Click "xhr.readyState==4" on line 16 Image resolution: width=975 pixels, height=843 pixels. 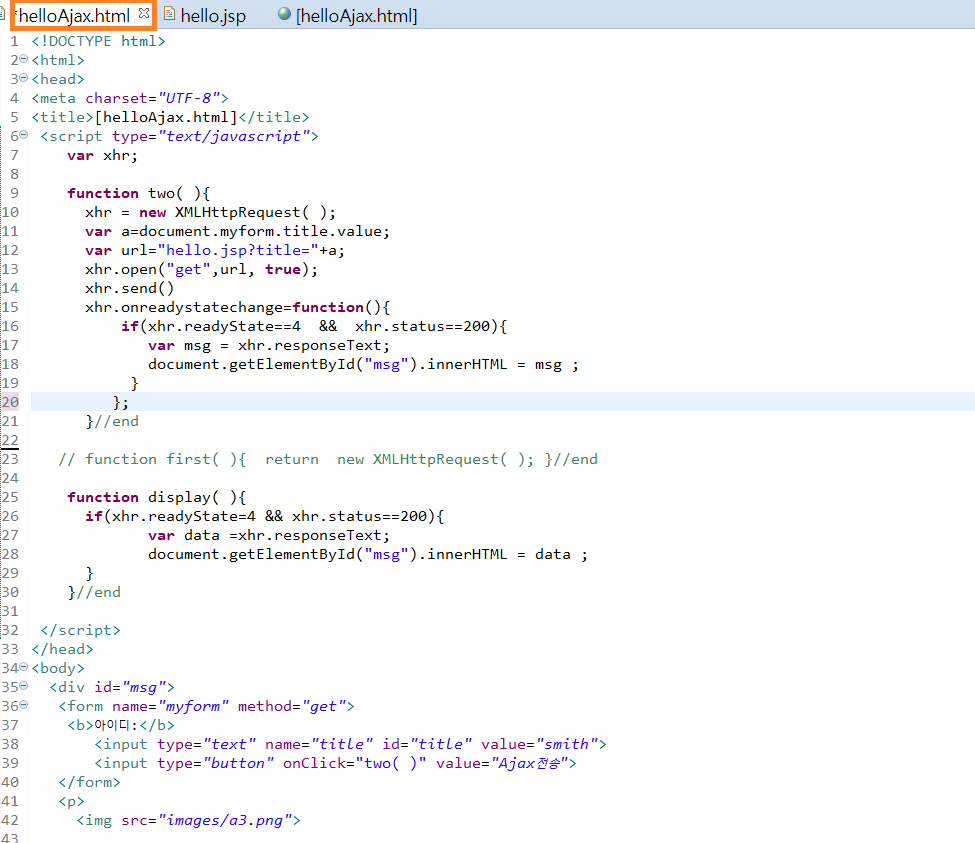pyautogui.click(x=224, y=326)
